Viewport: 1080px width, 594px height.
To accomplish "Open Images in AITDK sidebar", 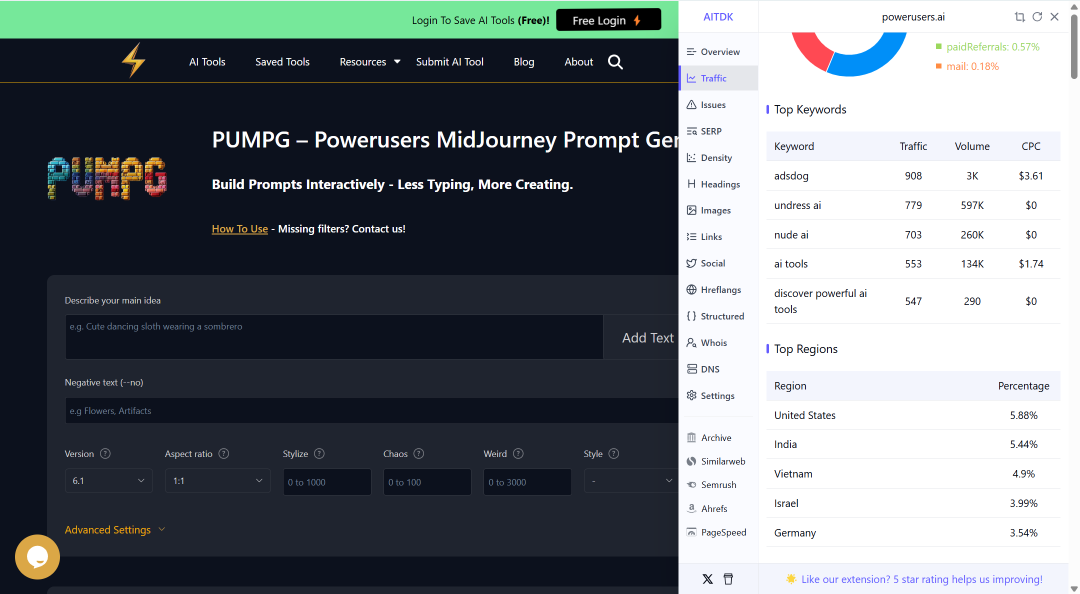I will (x=718, y=210).
